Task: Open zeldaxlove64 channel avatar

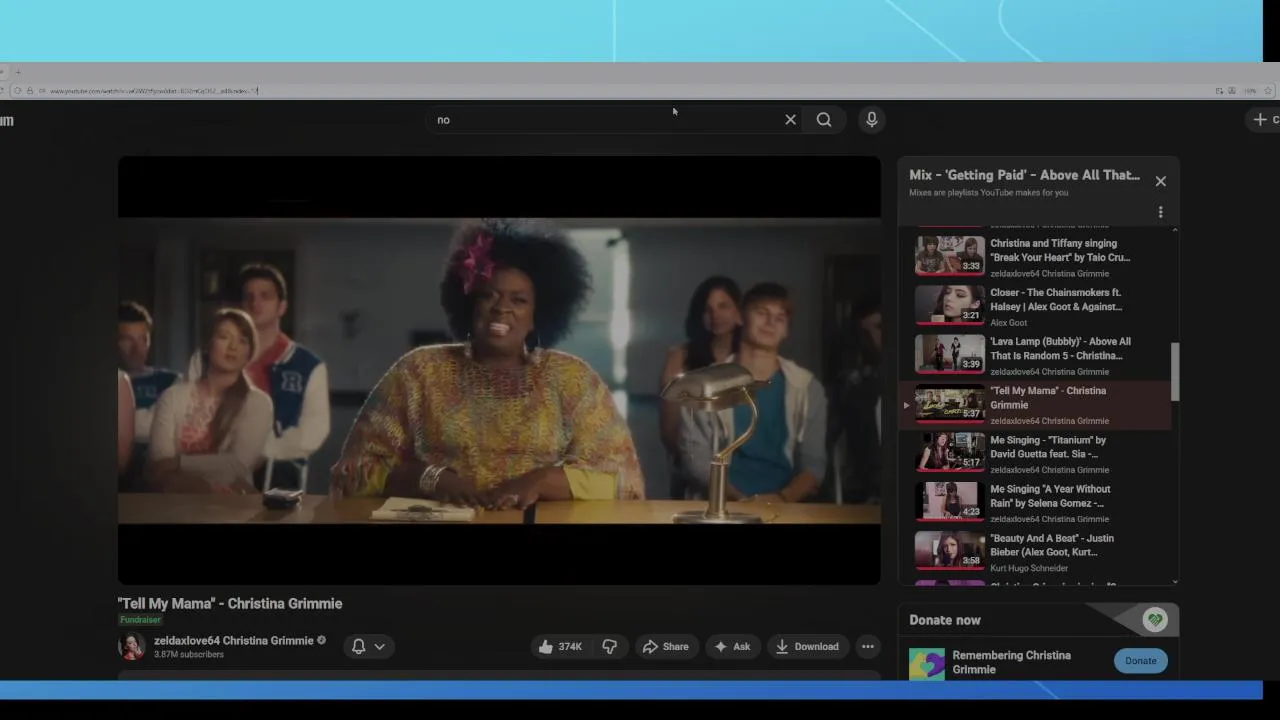Action: click(x=132, y=646)
